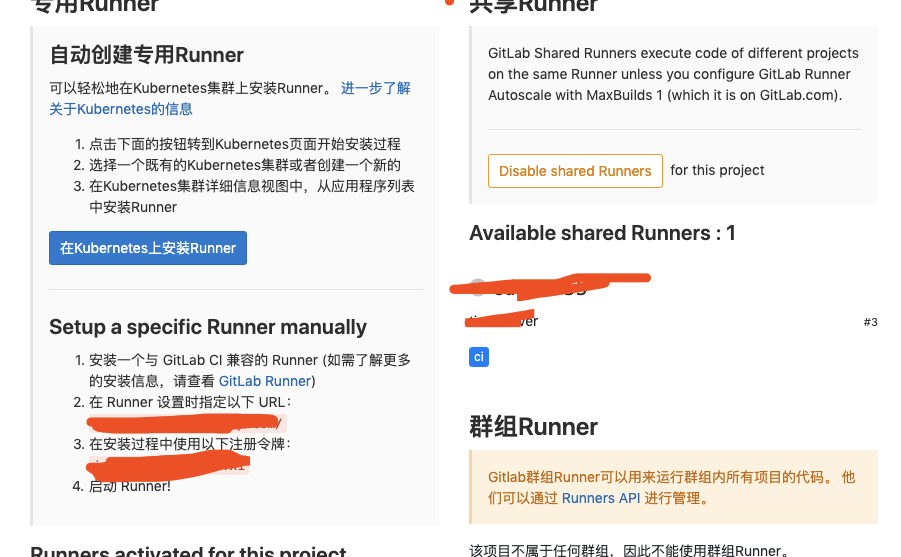Click the Gitlab群组Runner orange notice text

coord(672,487)
